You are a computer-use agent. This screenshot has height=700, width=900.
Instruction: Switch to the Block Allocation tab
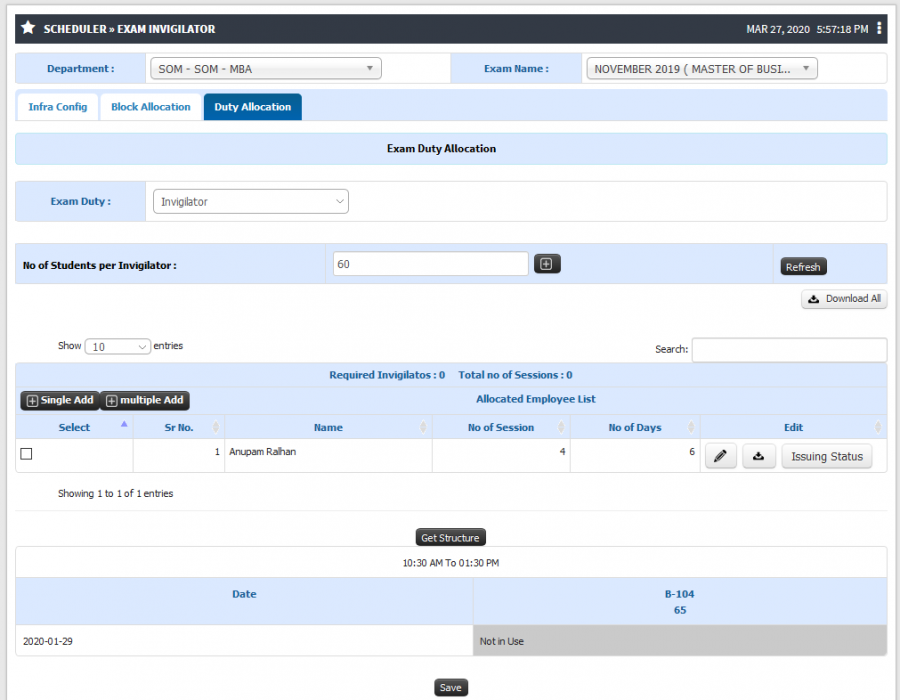pos(150,107)
